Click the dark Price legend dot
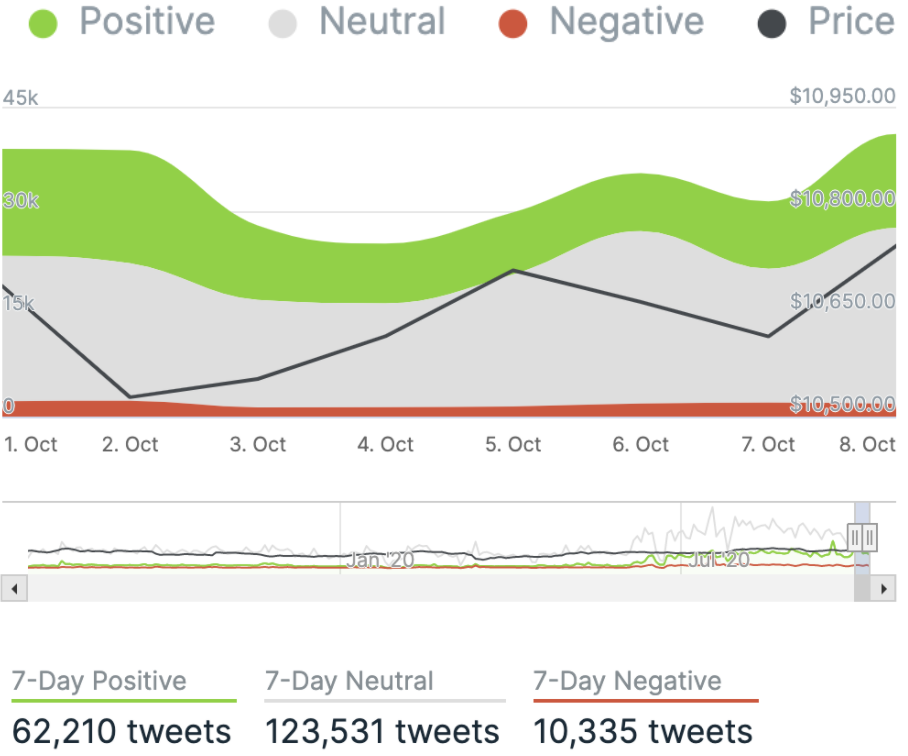This screenshot has width=908, height=756. (772, 22)
